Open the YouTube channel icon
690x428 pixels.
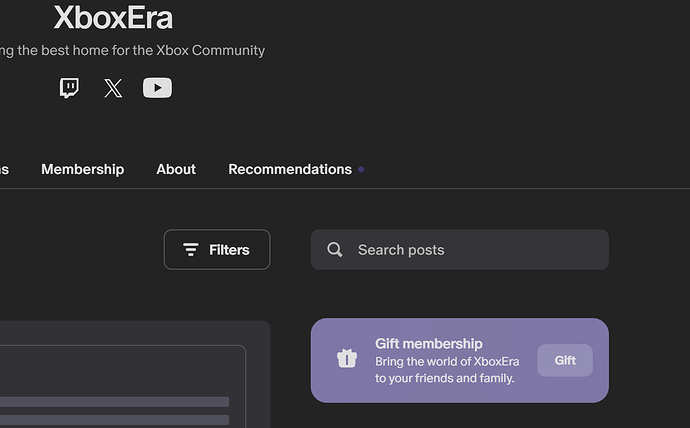tap(157, 88)
